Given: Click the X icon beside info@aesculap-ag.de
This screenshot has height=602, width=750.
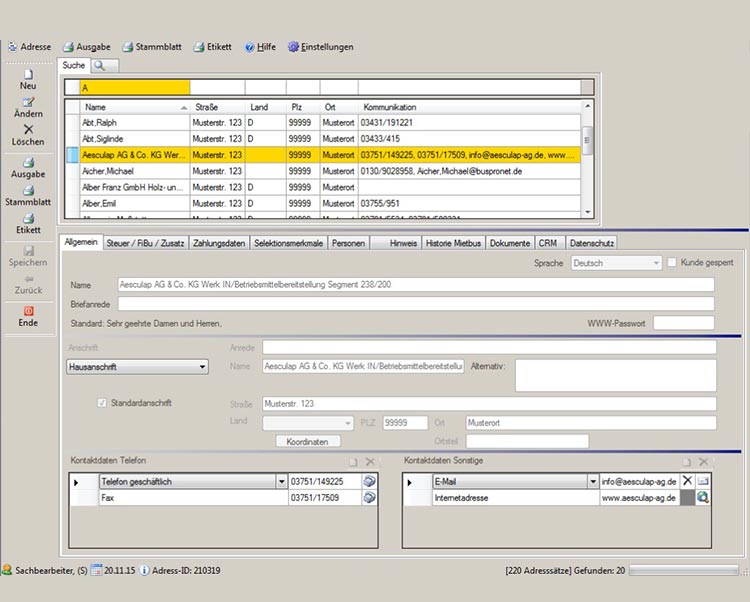Looking at the screenshot, I should coord(687,481).
